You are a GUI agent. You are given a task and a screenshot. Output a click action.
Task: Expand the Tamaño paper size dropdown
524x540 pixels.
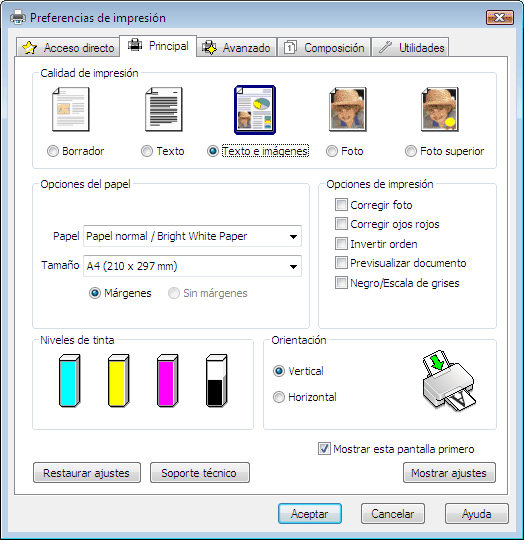pyautogui.click(x=192, y=266)
